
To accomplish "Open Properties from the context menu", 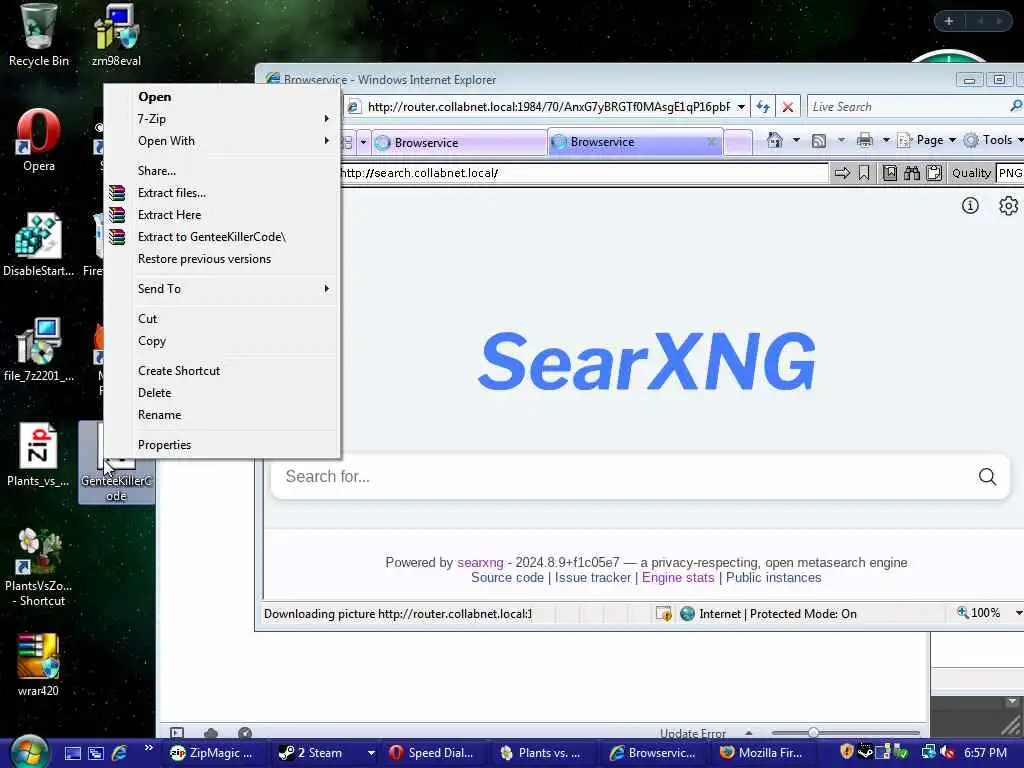I will pos(222,445).
